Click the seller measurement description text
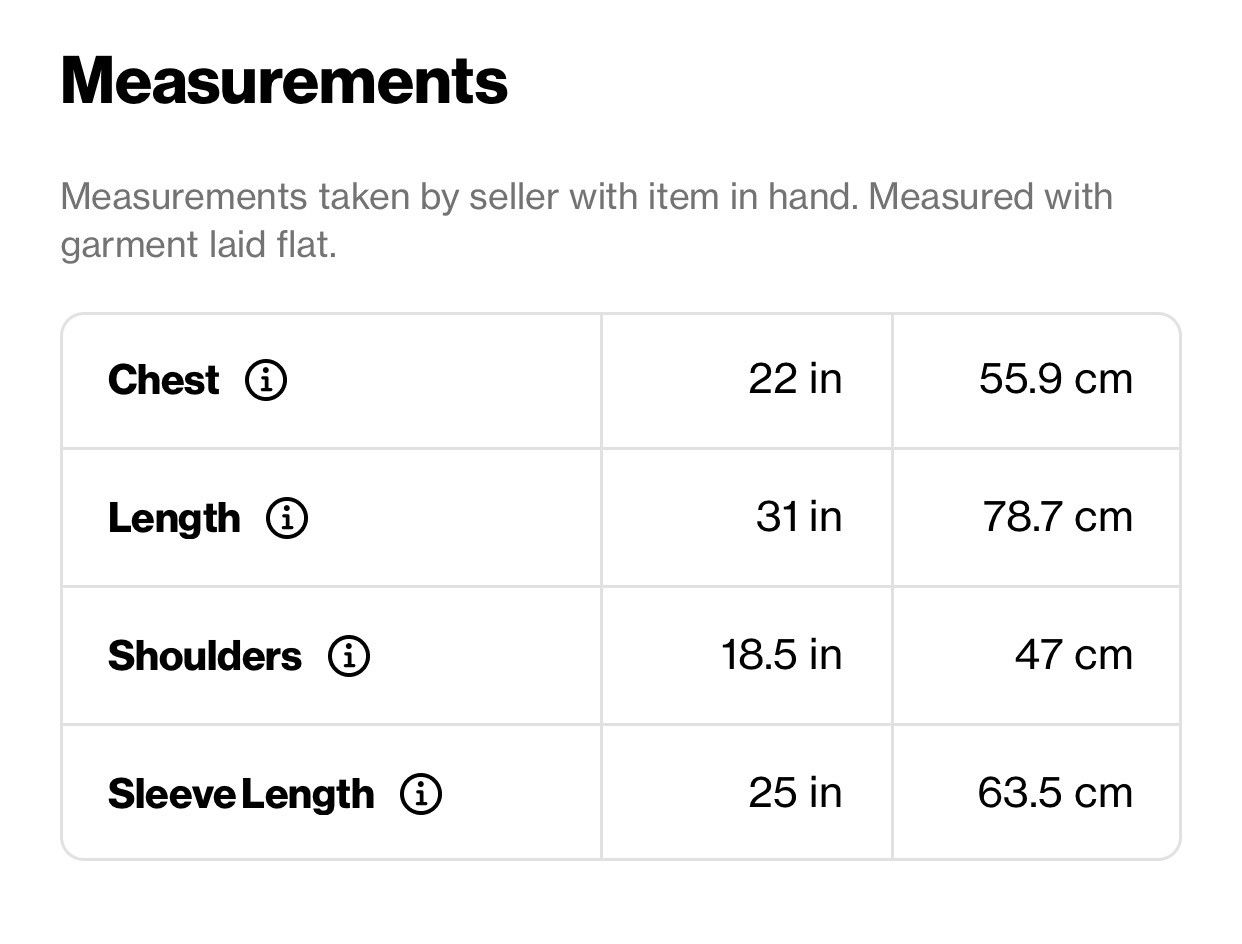The image size is (1242, 944). [x=587, y=220]
